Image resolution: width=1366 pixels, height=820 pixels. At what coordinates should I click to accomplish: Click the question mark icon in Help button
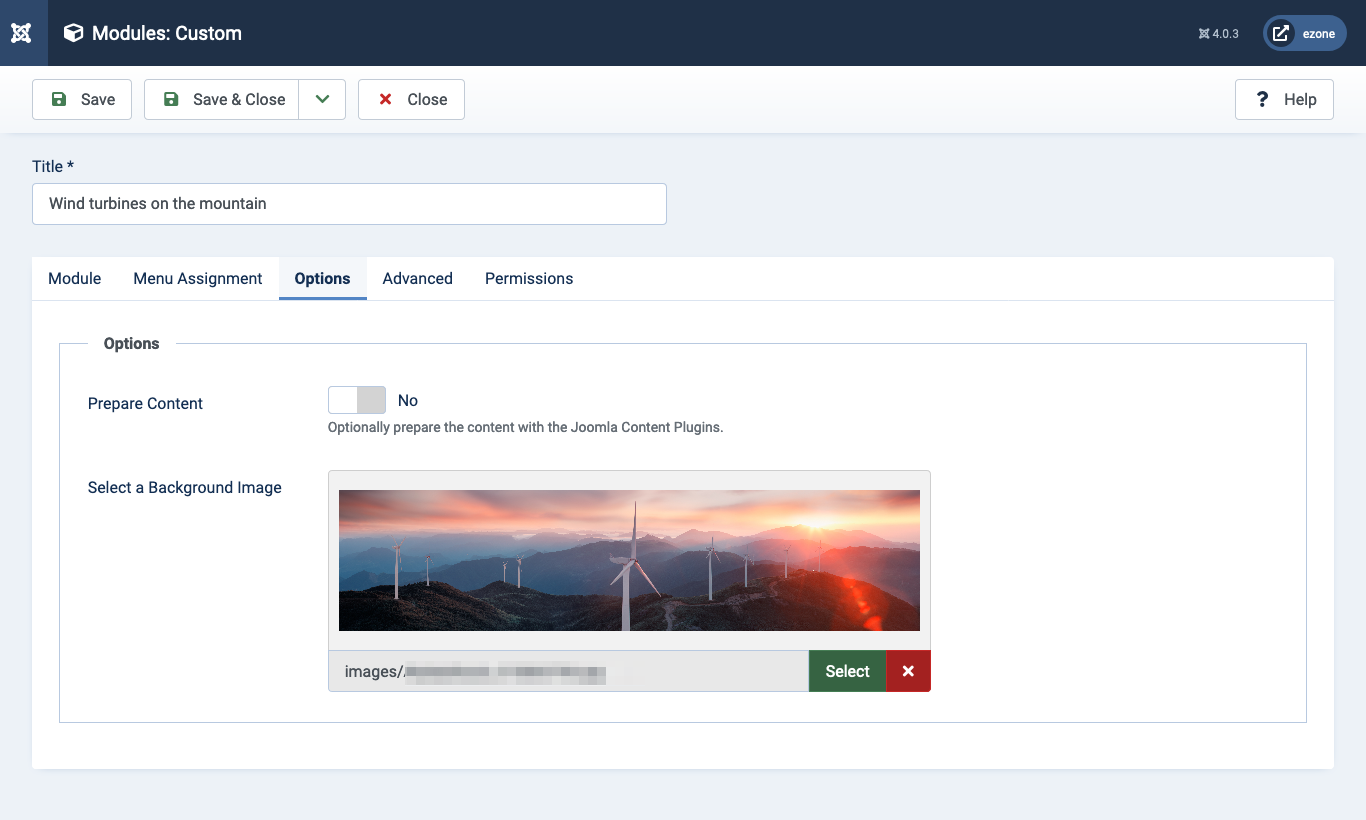click(1262, 99)
